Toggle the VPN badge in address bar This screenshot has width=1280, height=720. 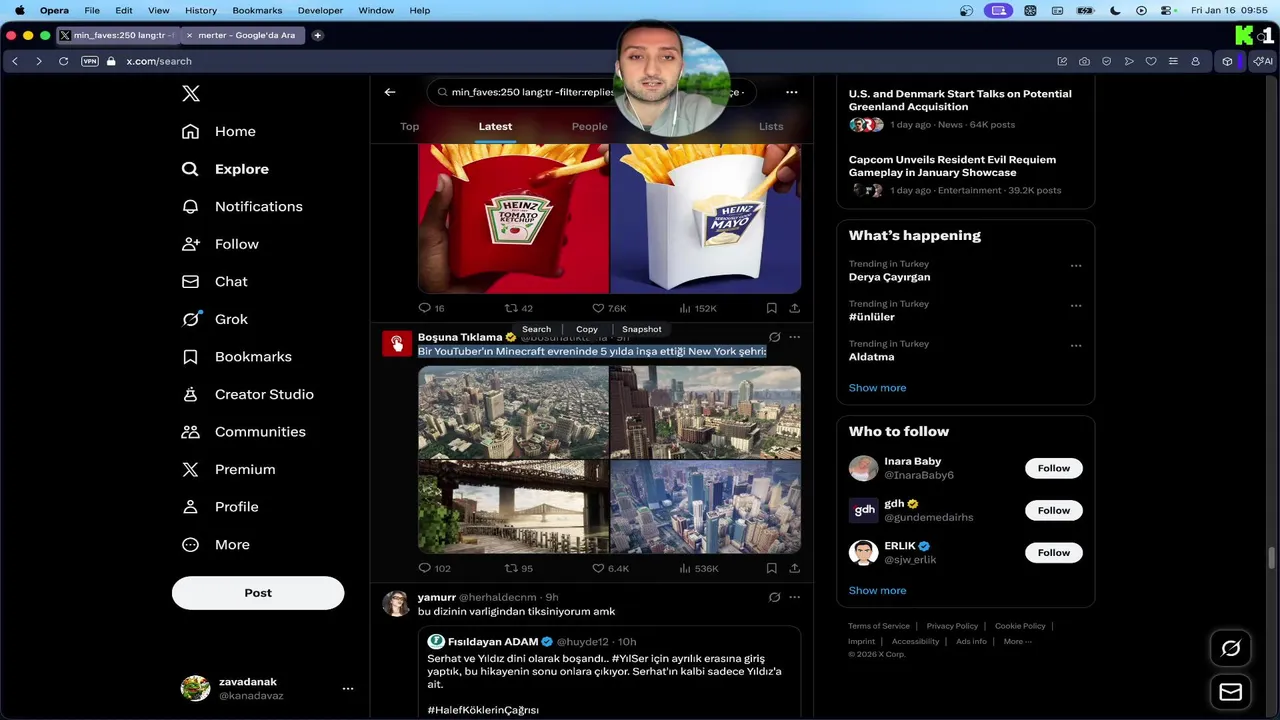90,61
